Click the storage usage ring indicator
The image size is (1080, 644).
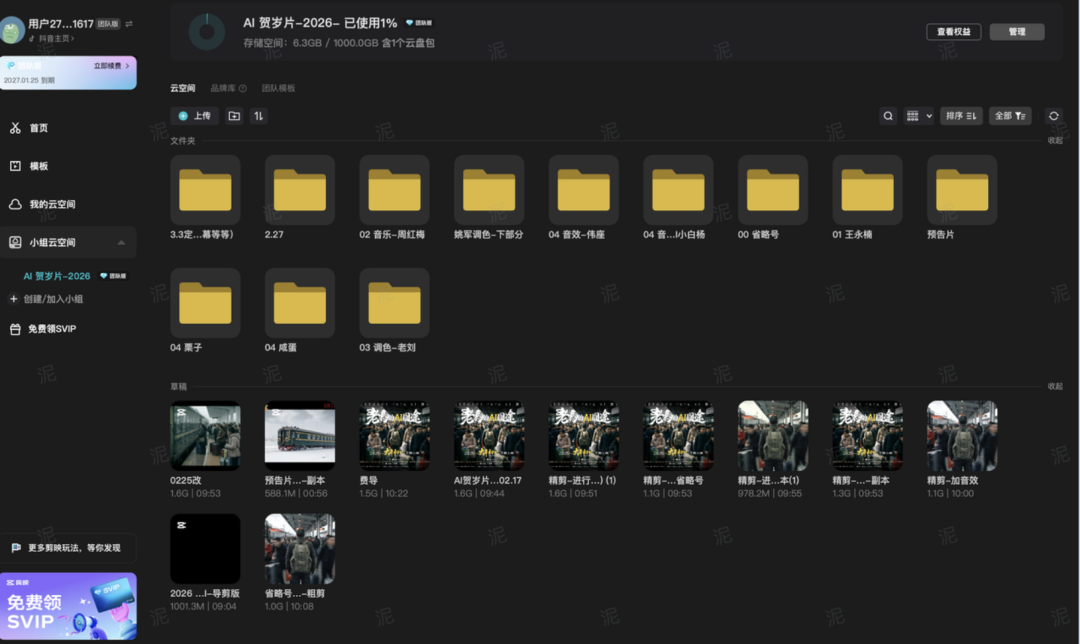(207, 32)
